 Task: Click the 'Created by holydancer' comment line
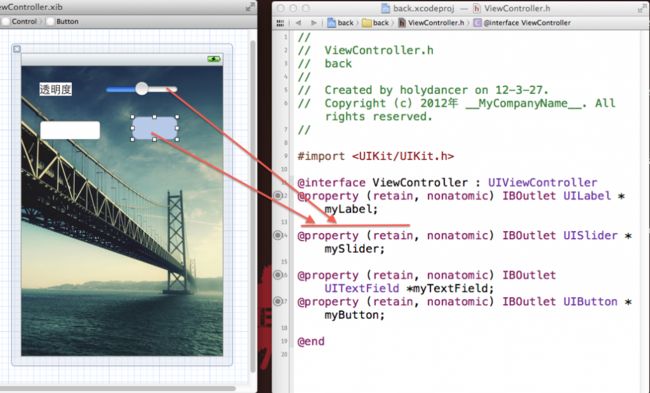tap(423, 90)
